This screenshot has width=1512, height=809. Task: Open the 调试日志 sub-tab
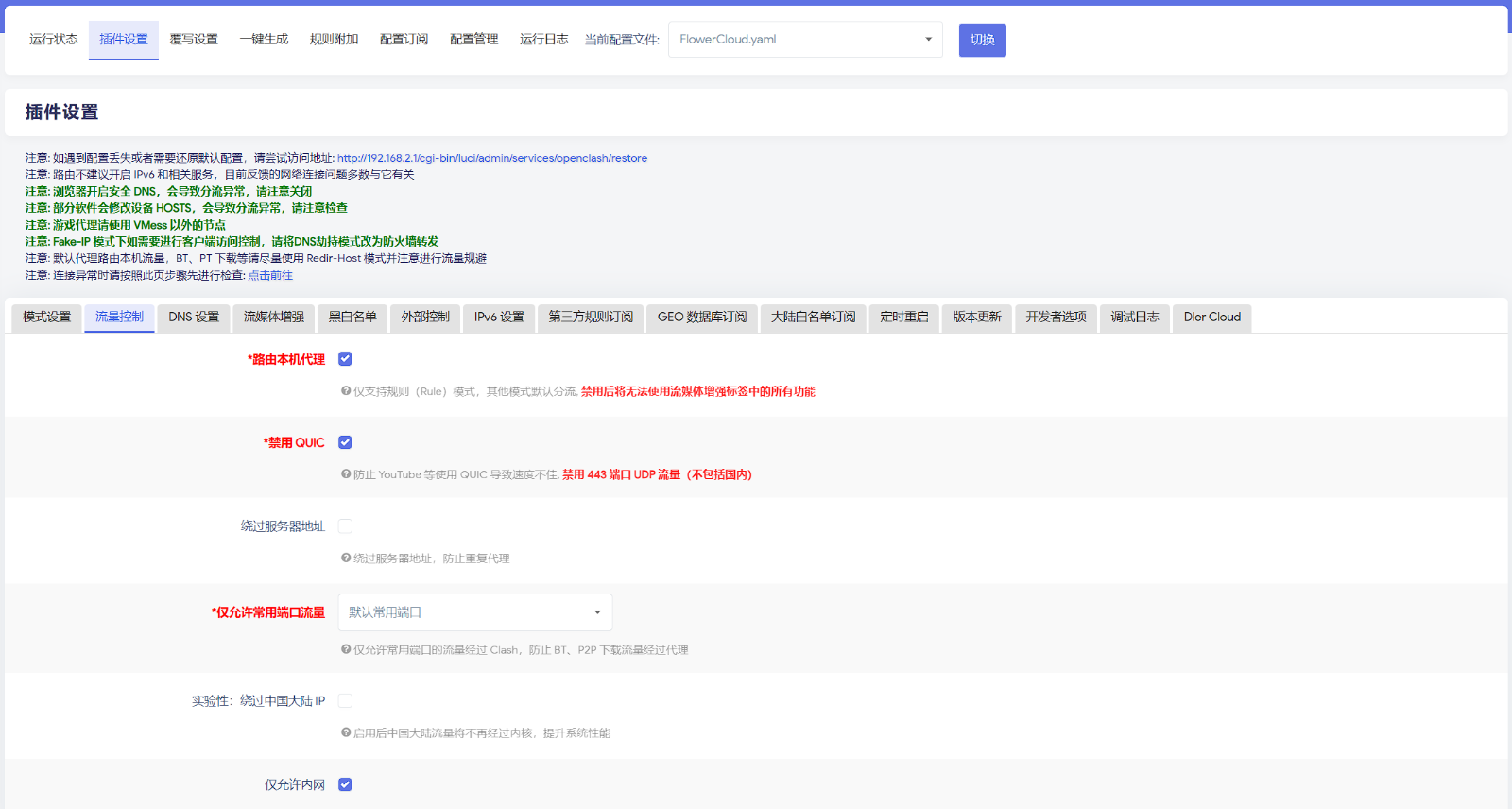(x=1135, y=318)
